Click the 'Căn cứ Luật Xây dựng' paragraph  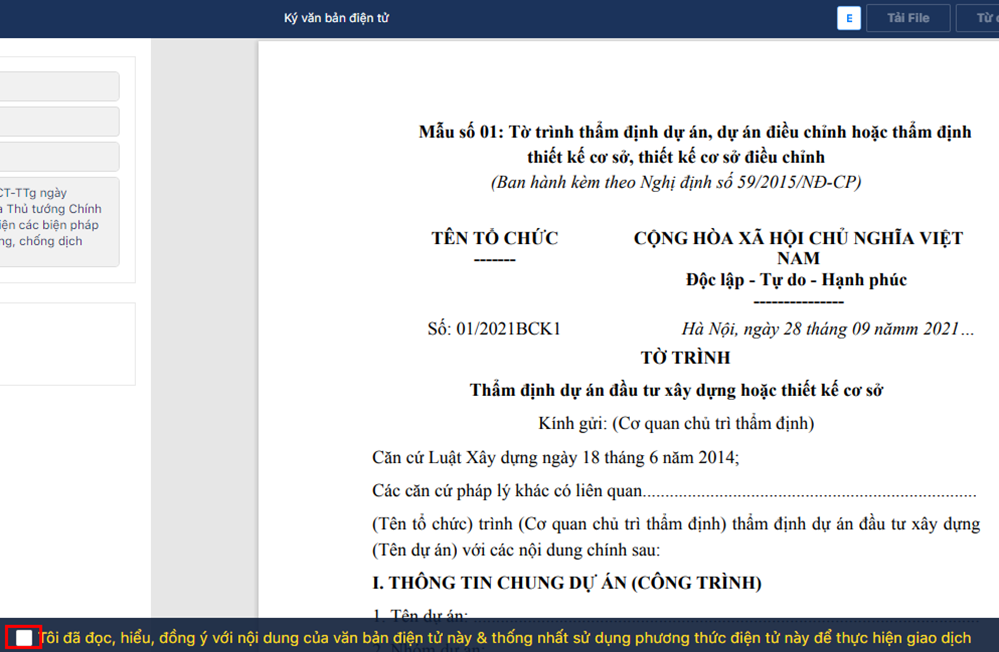click(556, 458)
